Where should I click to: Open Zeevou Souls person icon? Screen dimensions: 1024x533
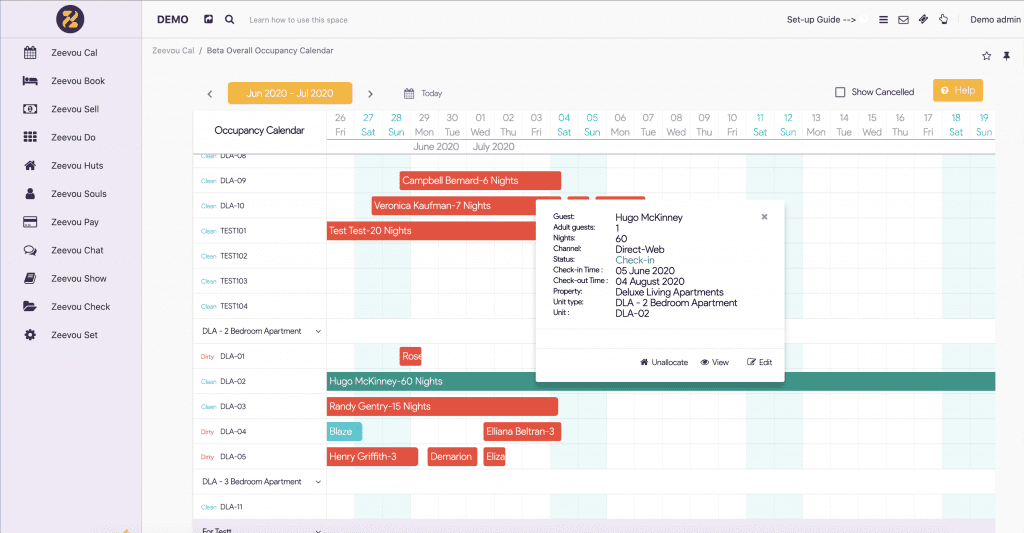pos(30,193)
